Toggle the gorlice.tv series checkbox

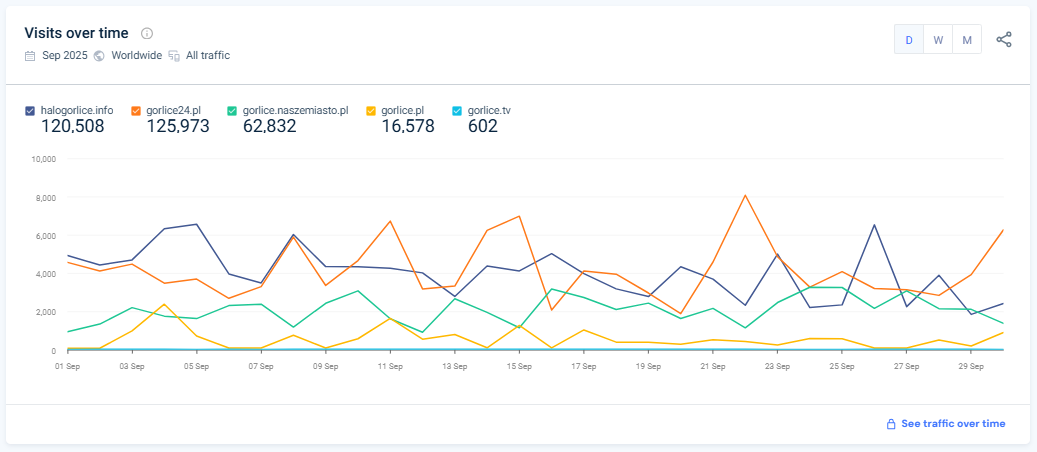coord(457,110)
